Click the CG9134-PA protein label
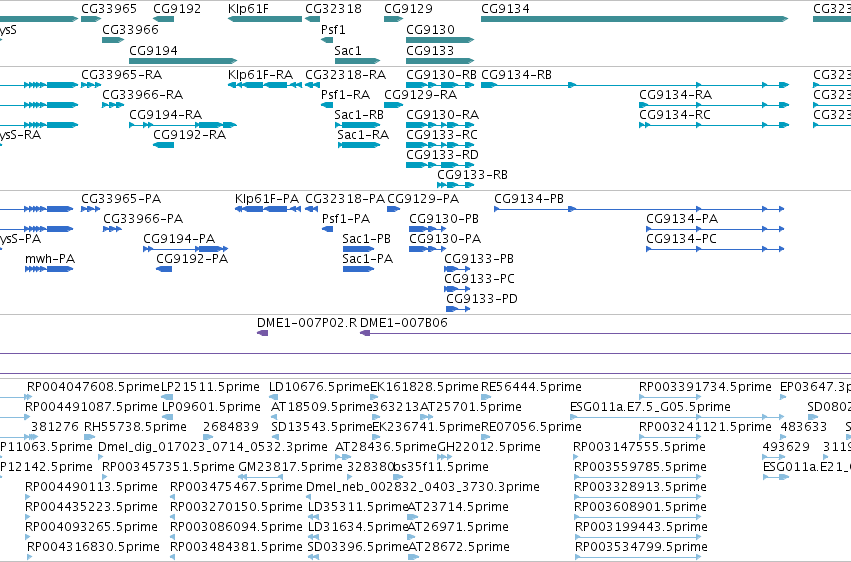Screen dimensions: 851x562 point(682,219)
